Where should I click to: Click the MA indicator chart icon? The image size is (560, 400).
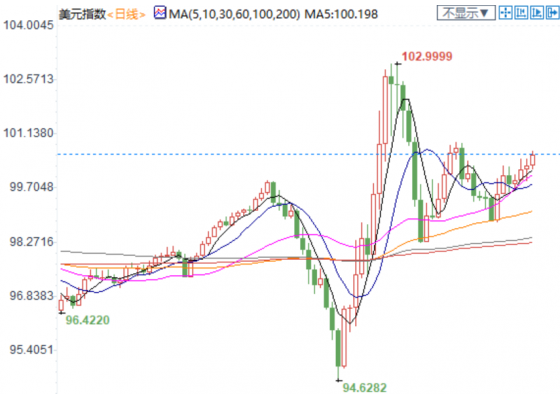[x=160, y=13]
